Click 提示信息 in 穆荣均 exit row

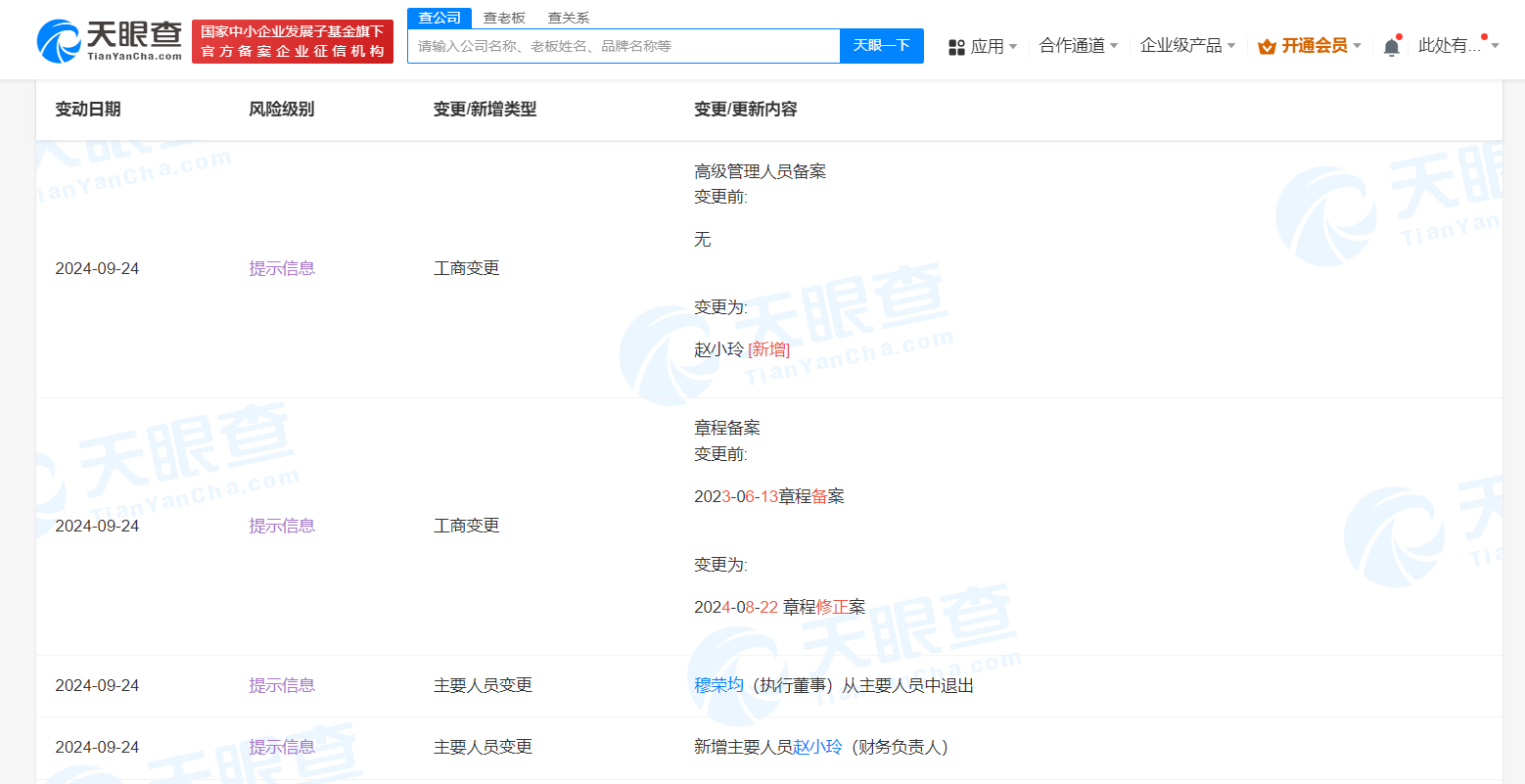[x=282, y=685]
